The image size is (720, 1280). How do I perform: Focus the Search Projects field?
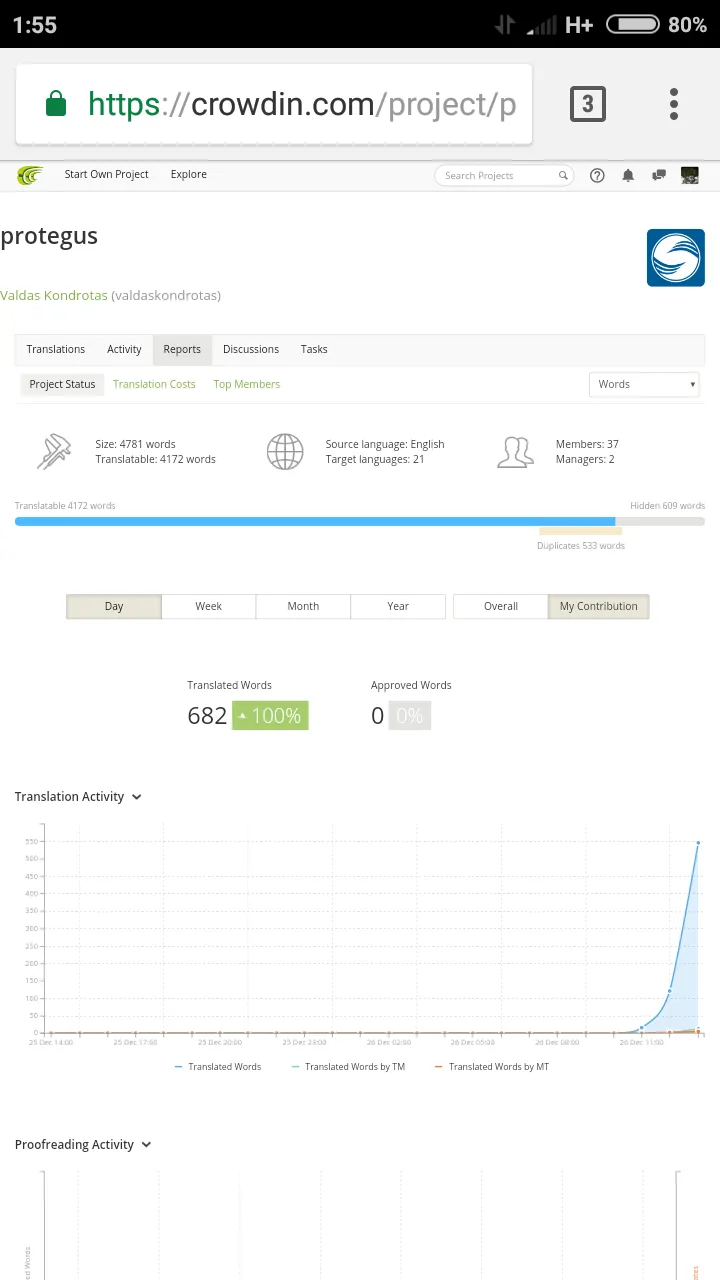pos(504,175)
